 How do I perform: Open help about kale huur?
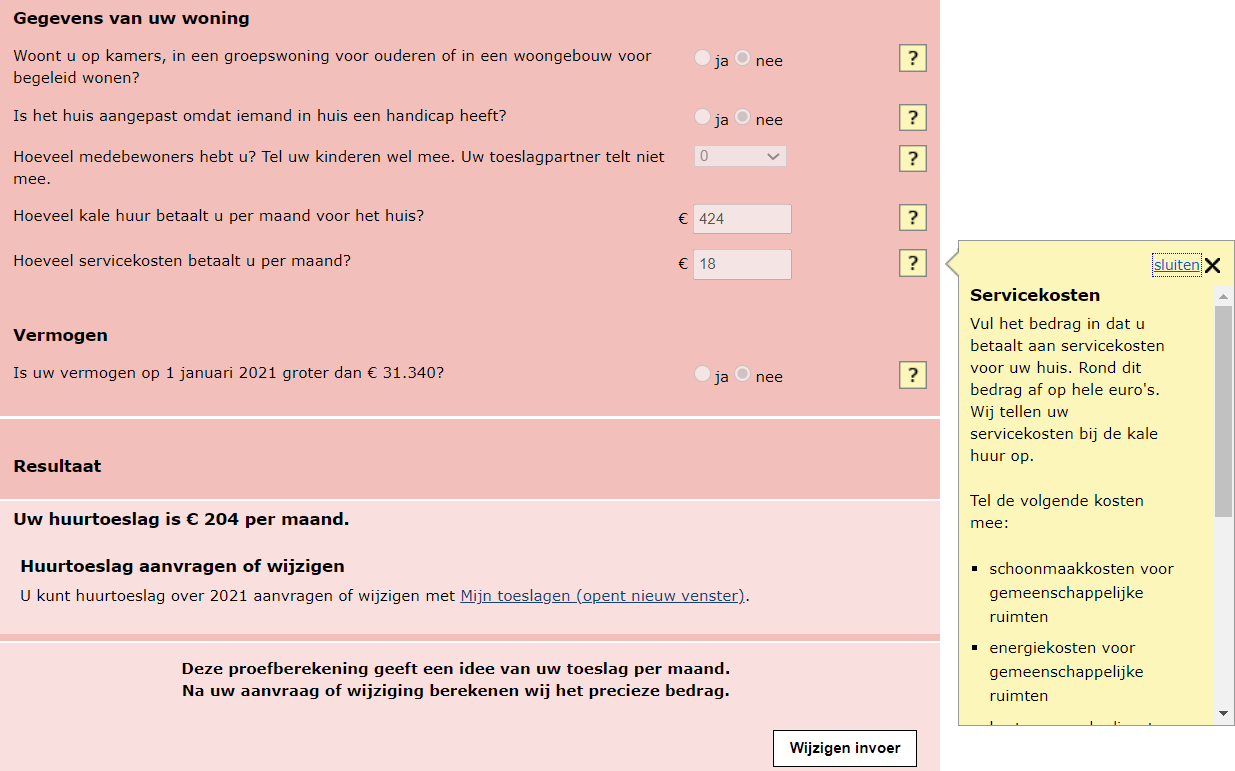pyautogui.click(x=912, y=217)
